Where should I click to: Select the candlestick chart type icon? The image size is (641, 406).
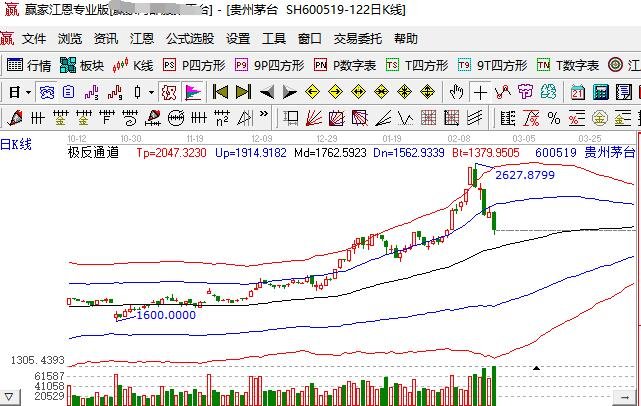[137, 92]
